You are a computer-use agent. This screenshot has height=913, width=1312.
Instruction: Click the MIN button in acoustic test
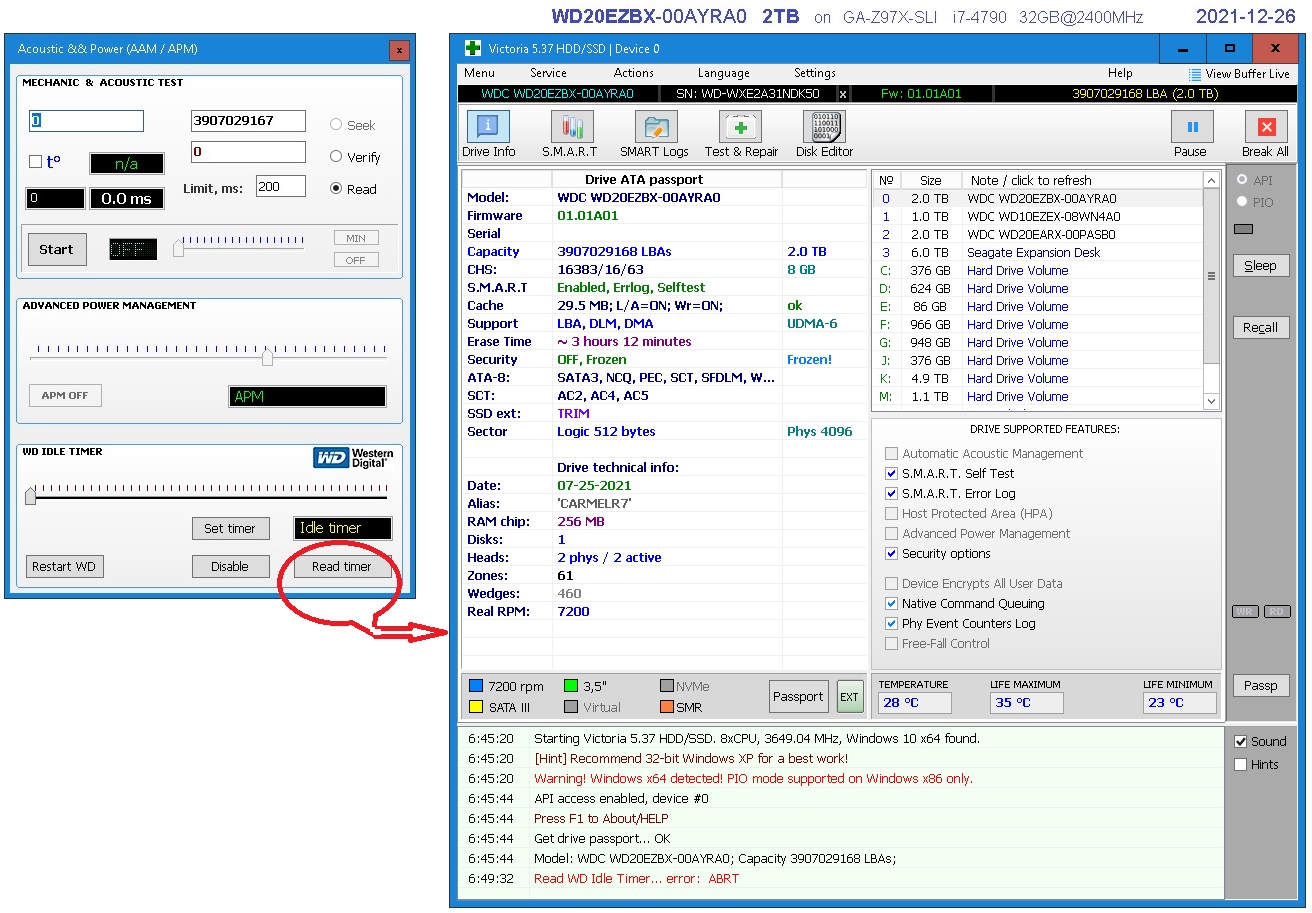pos(356,238)
